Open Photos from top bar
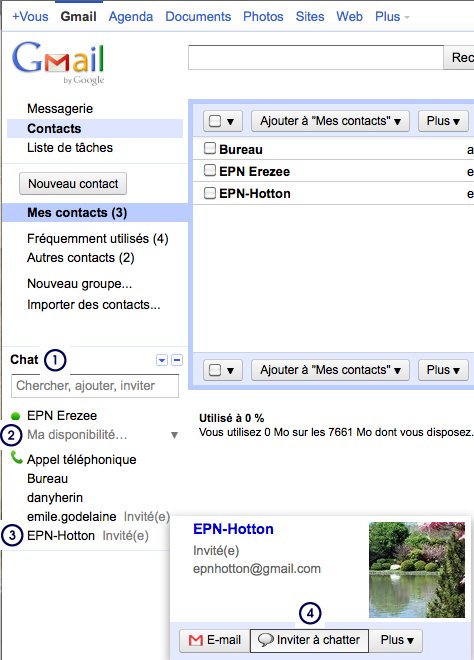 (x=263, y=16)
